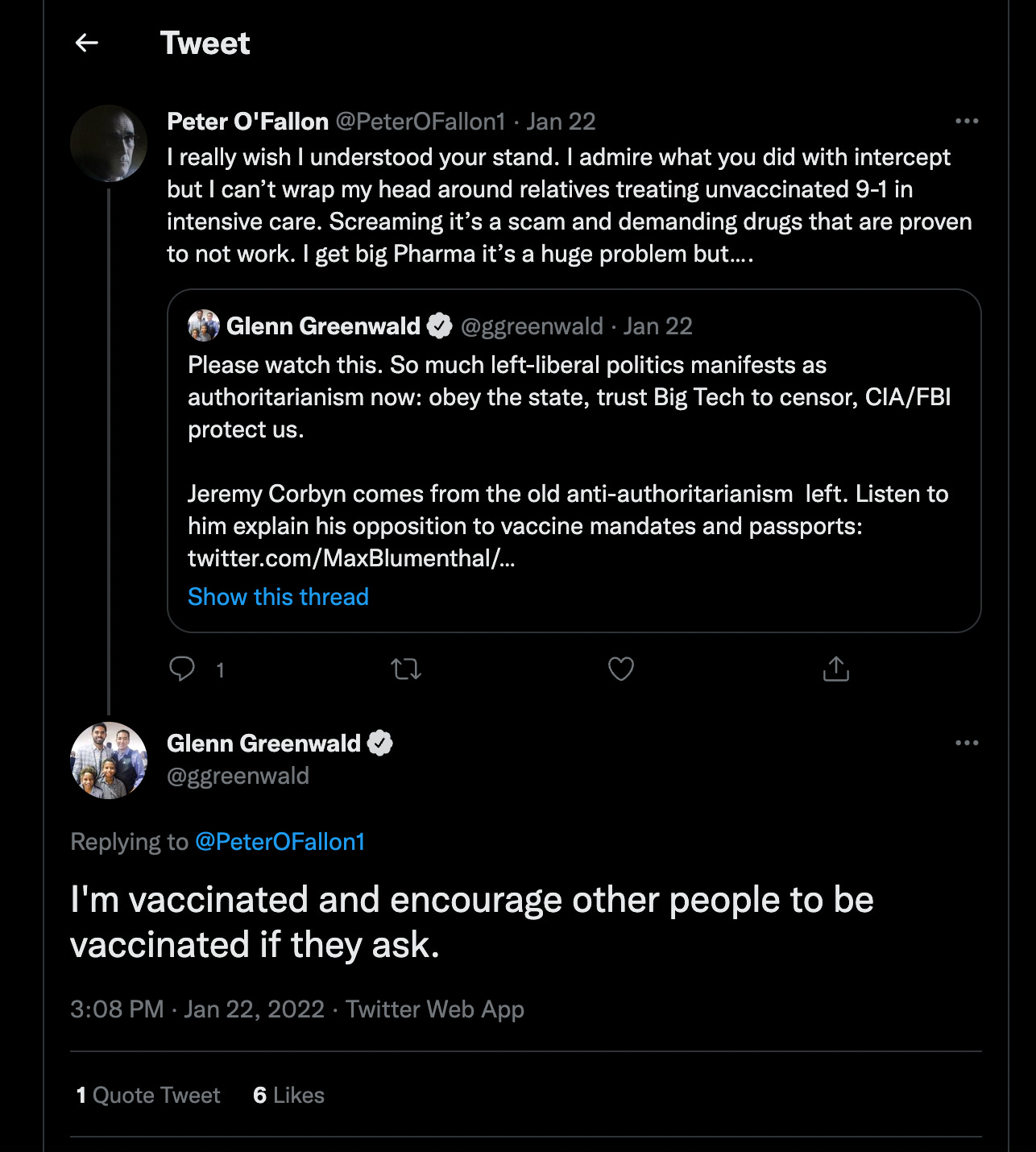1036x1152 pixels.
Task: Open the twitter.com/MaxBlumenthal link
Action: (x=350, y=558)
